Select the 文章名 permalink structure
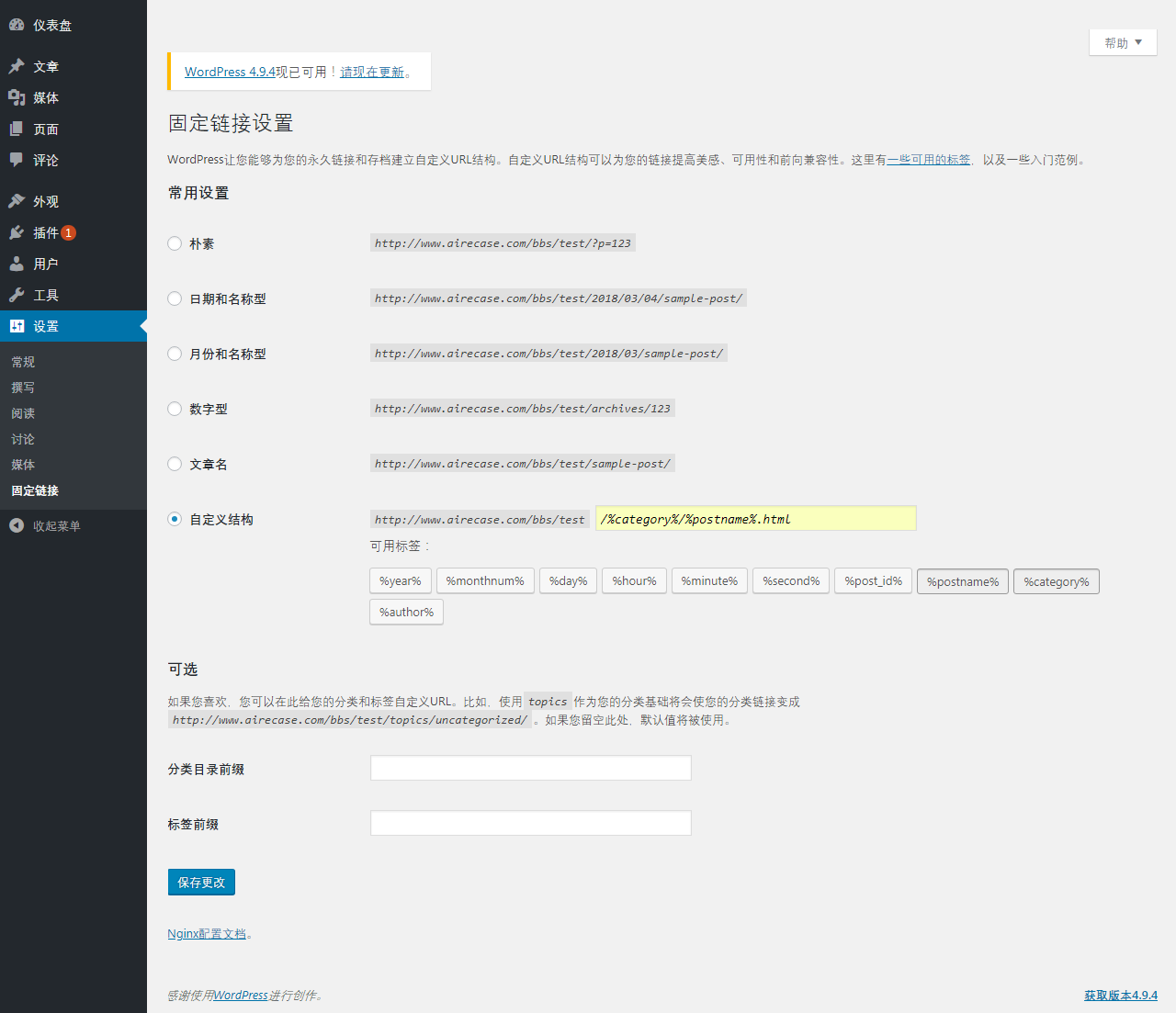This screenshot has width=1176, height=1013. [175, 464]
